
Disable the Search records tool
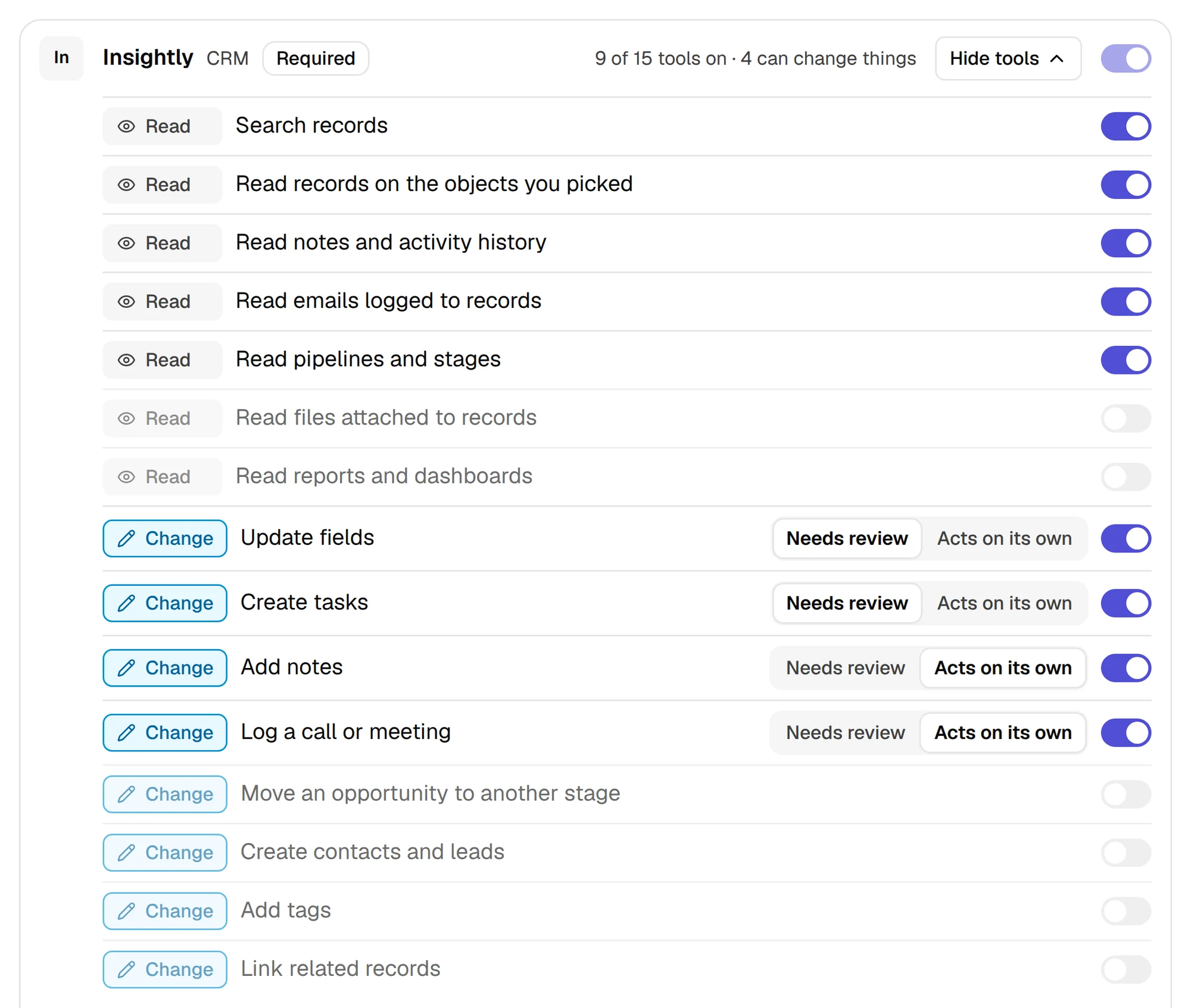[1125, 126]
